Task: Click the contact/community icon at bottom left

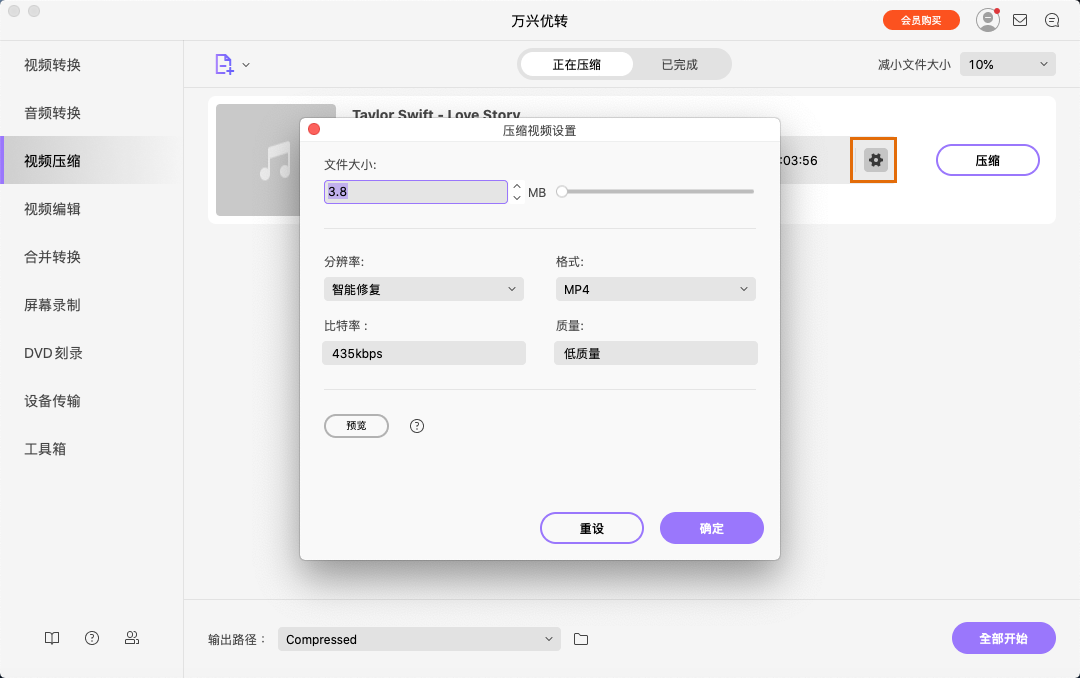Action: click(x=131, y=637)
